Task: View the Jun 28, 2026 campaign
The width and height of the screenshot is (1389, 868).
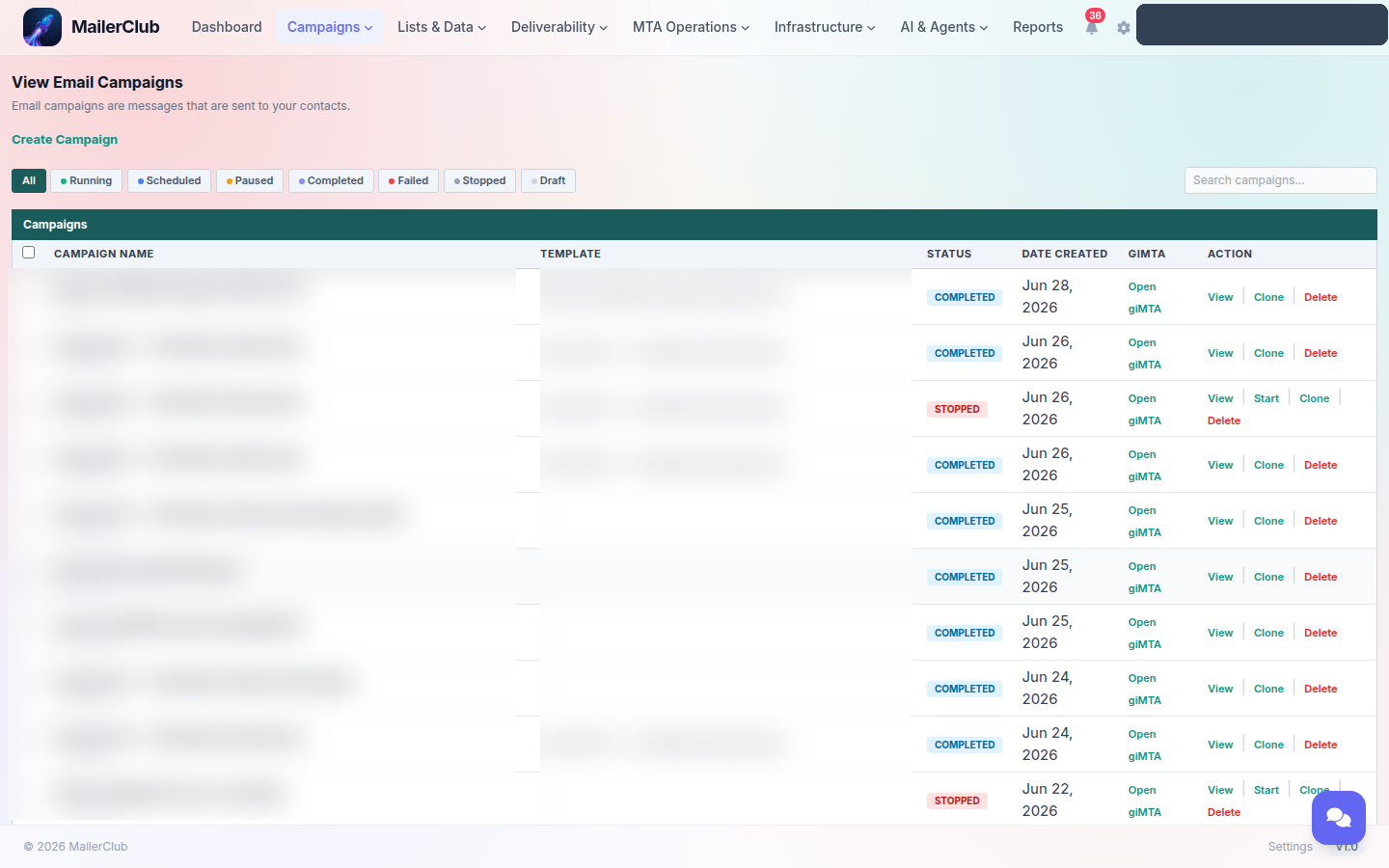Action: (x=1220, y=297)
